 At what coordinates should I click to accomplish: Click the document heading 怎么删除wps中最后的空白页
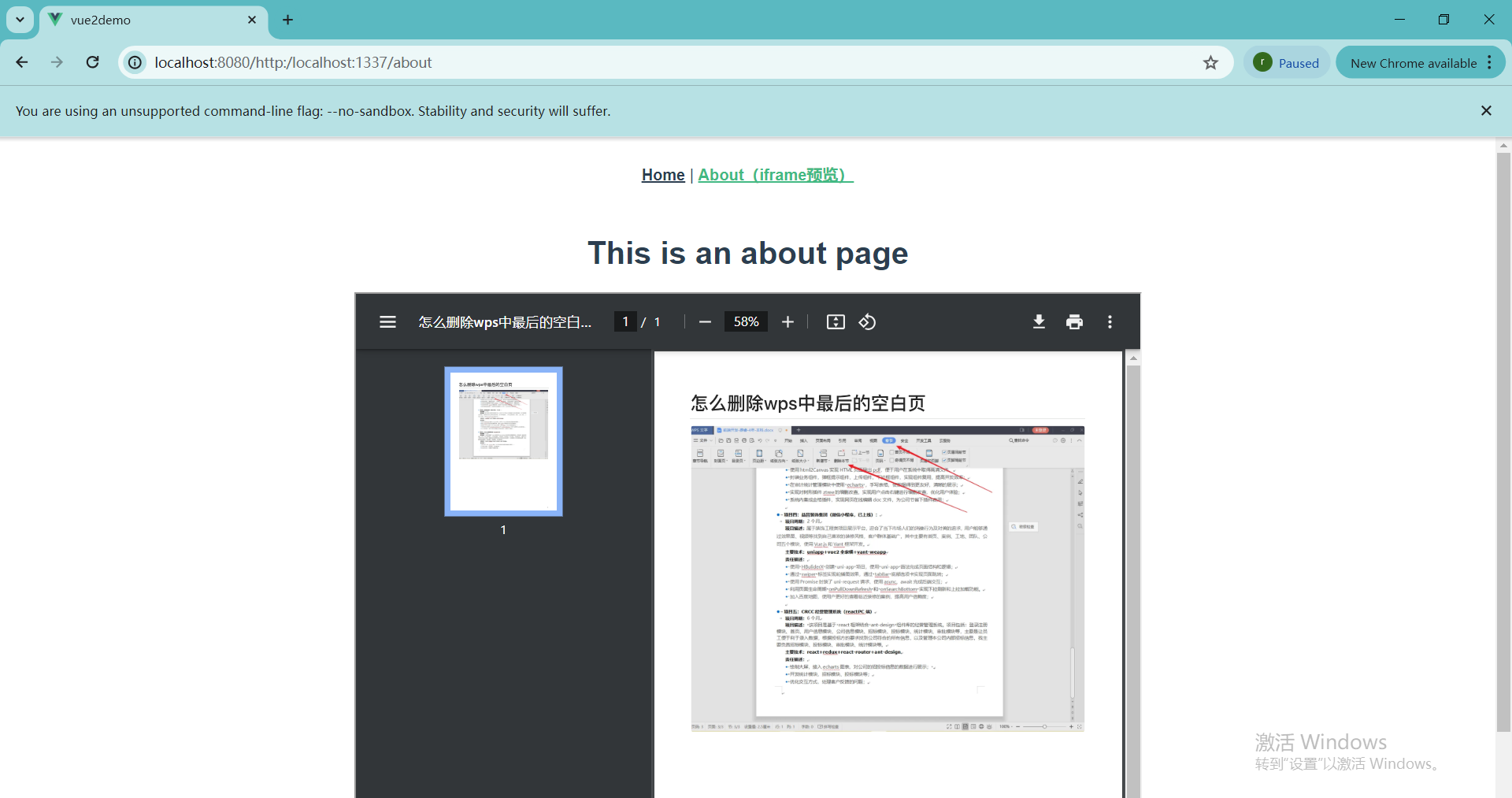808,403
